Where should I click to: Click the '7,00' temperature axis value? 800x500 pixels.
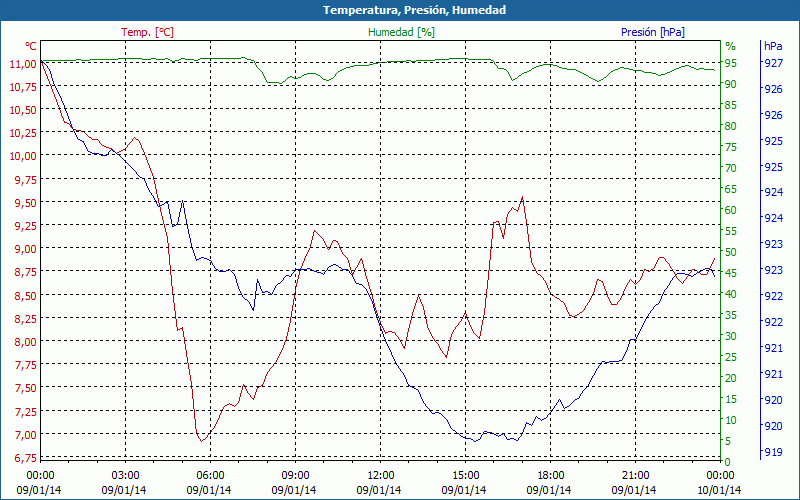(x=26, y=435)
